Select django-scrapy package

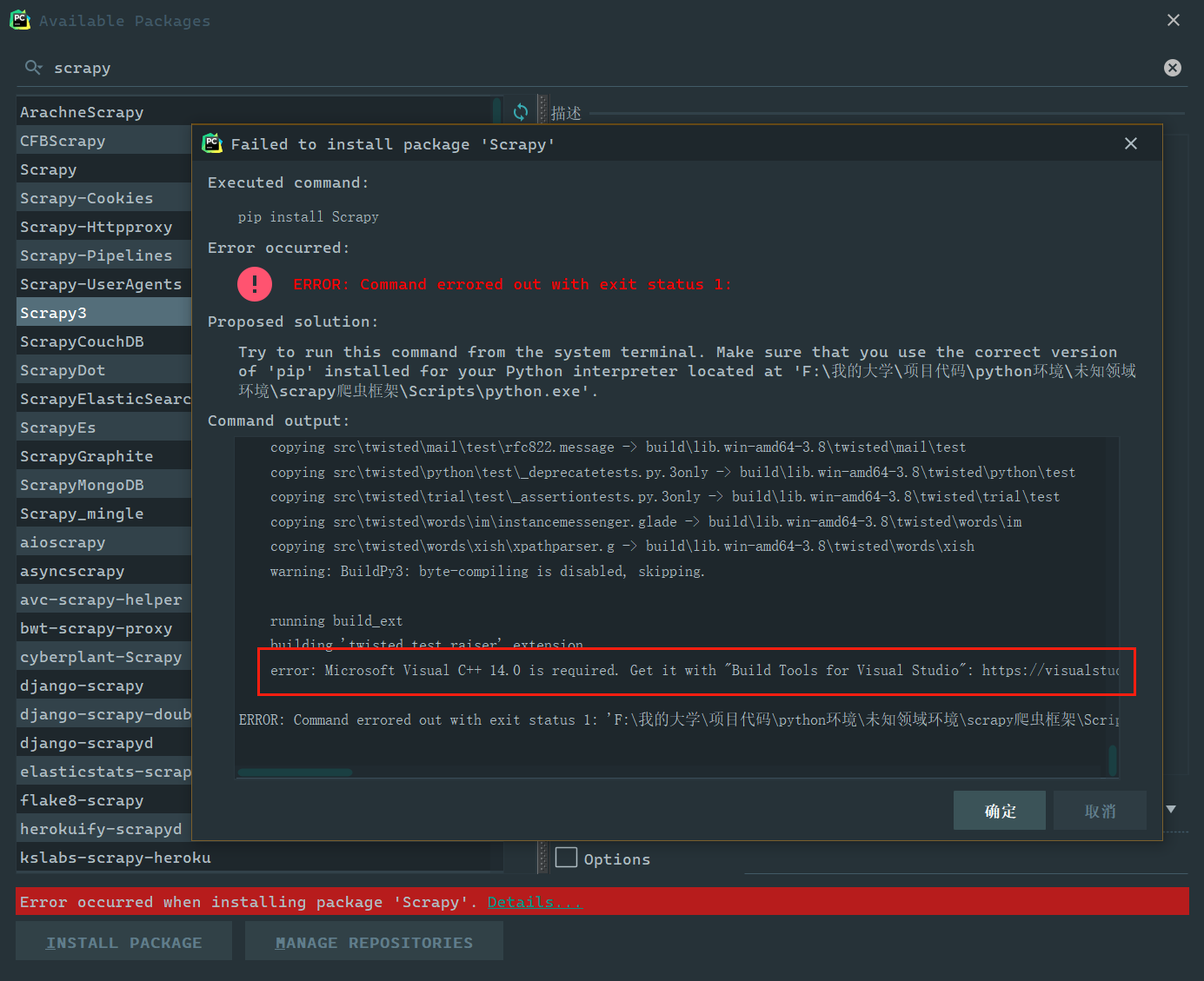[104, 686]
